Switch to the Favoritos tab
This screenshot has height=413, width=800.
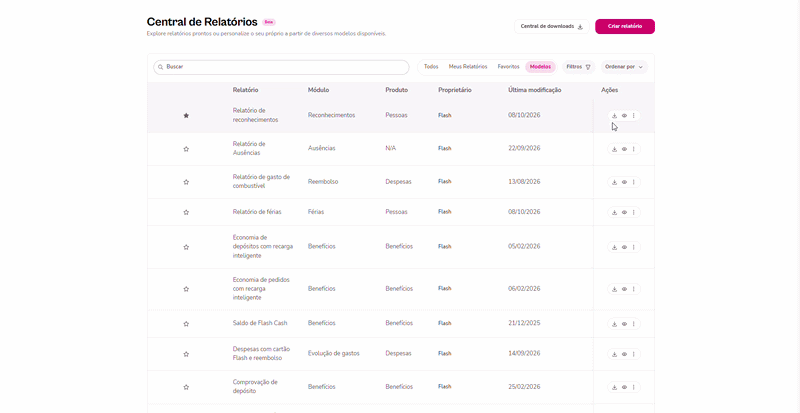[508, 67]
